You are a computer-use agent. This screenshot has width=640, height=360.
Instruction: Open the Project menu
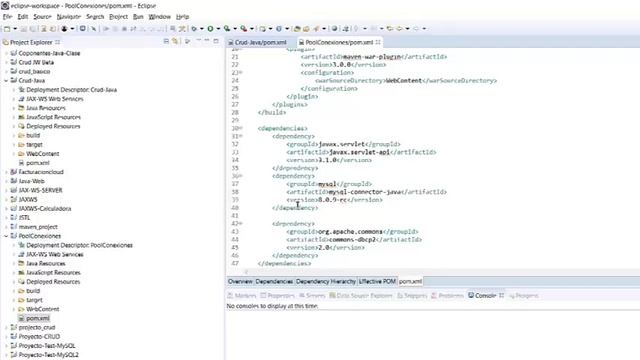(118, 17)
